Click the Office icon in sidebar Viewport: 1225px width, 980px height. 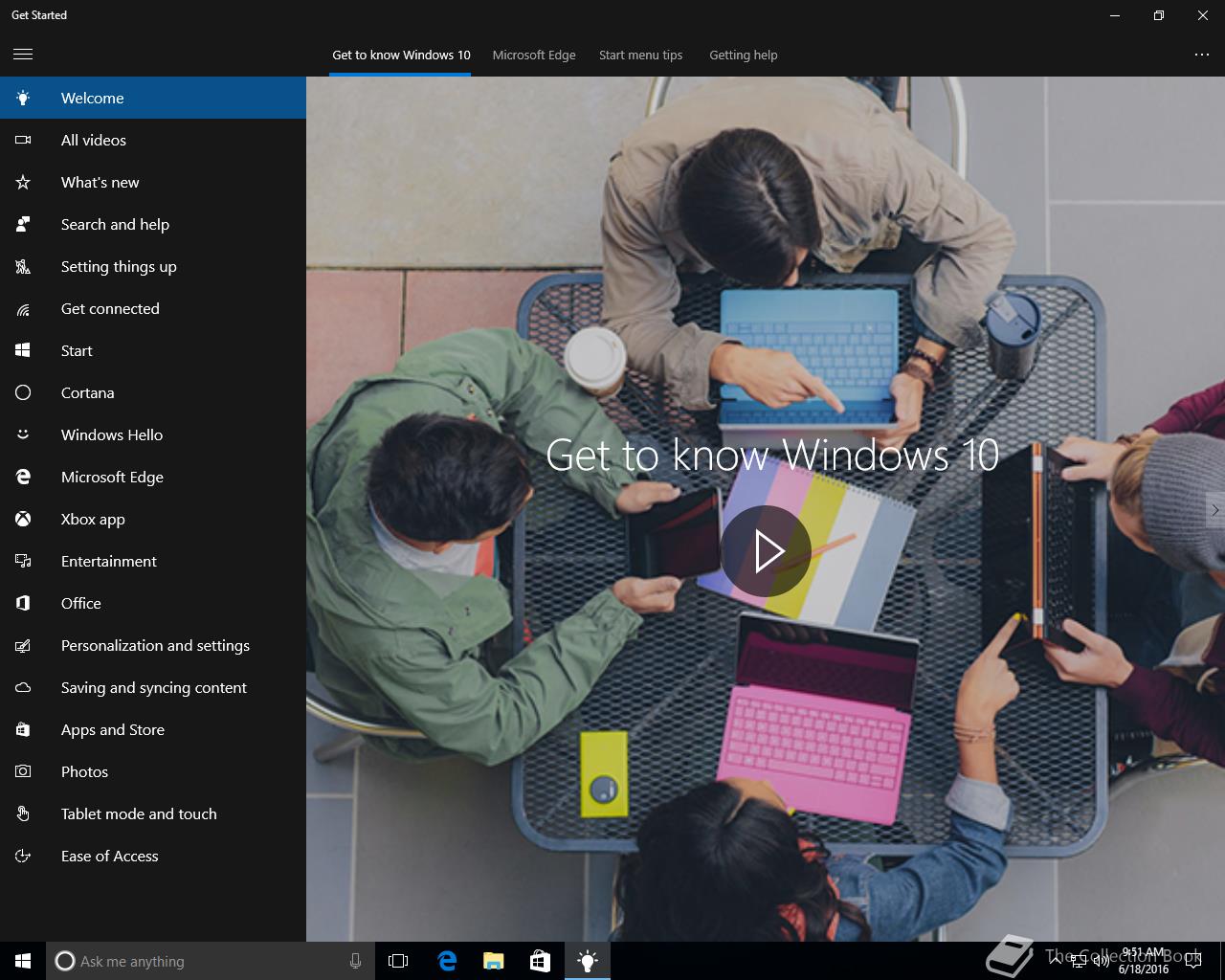23,603
